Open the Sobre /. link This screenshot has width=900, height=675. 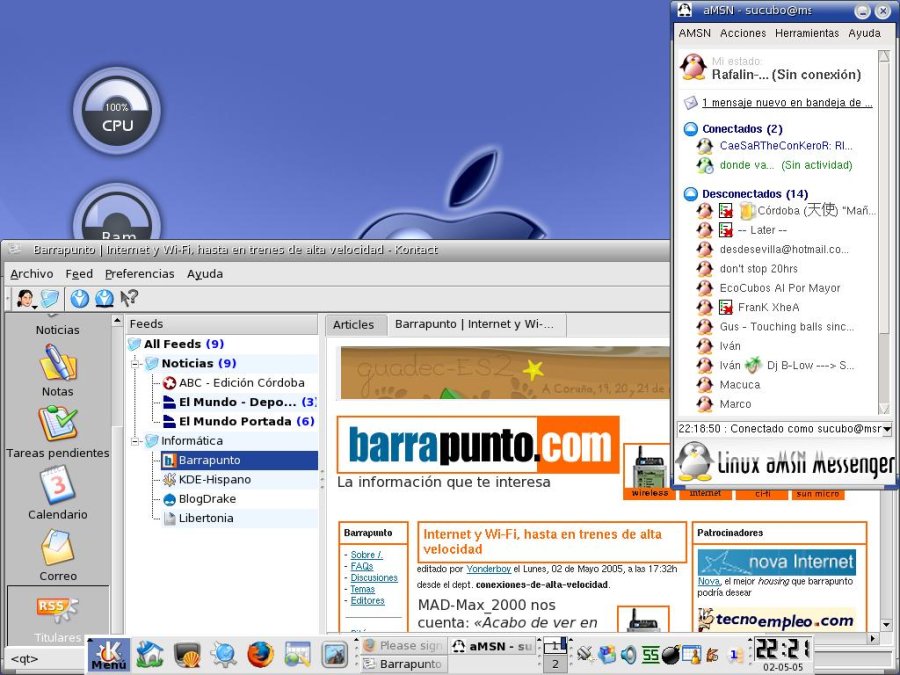[366, 554]
